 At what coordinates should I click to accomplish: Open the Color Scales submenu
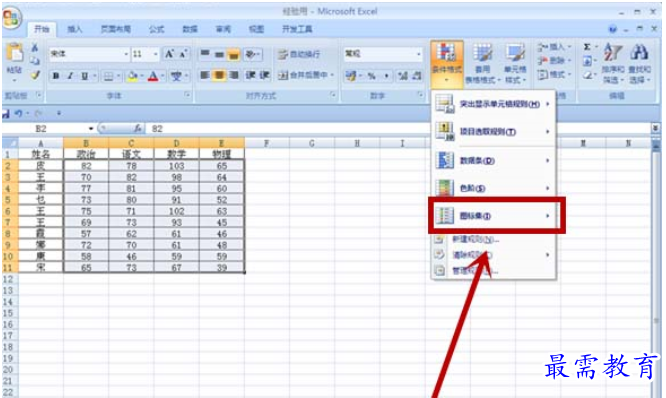pos(494,188)
